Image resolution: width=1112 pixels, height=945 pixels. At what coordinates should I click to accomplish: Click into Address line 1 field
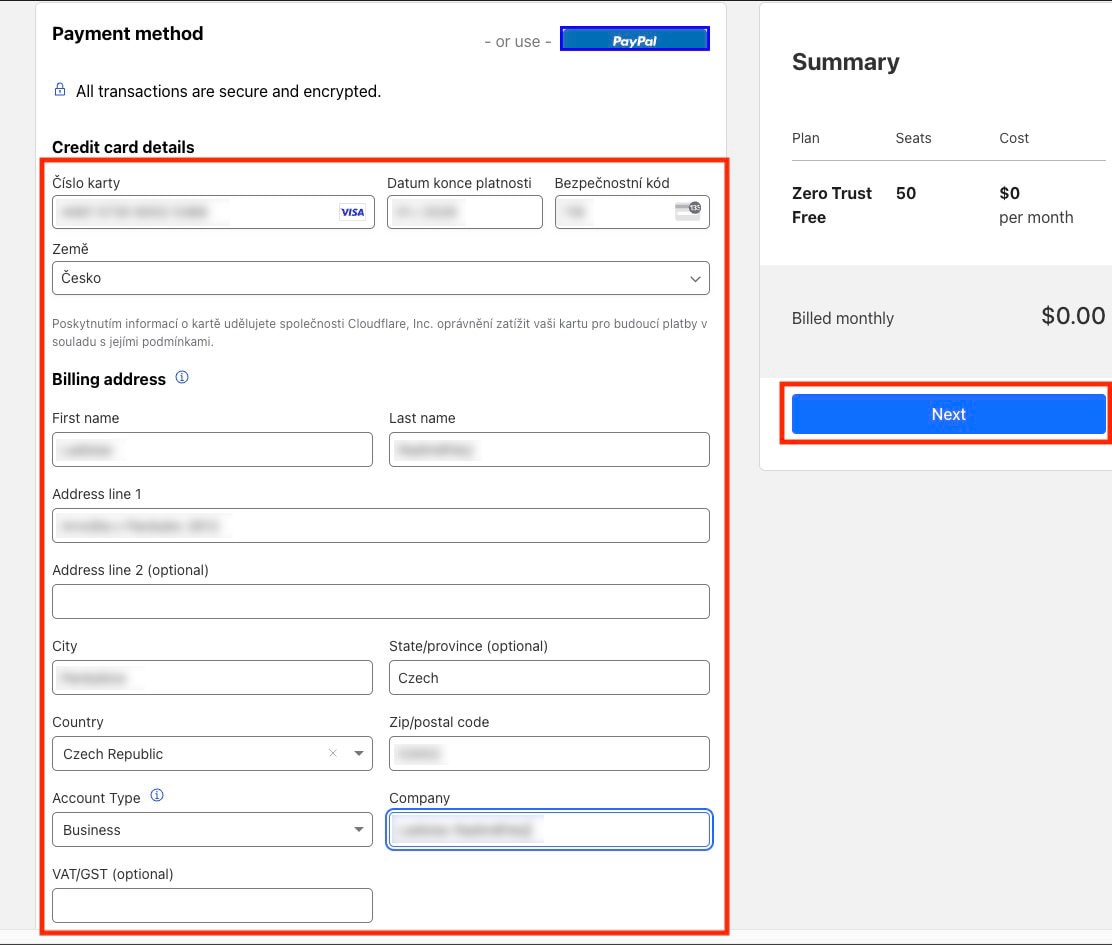tap(380, 526)
